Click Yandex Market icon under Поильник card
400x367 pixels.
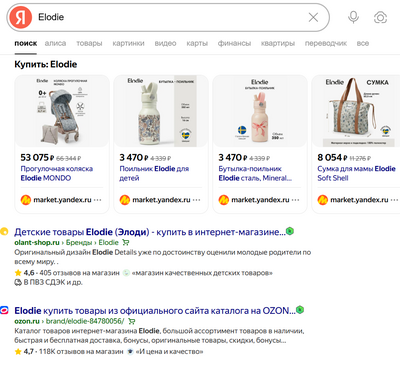(x=125, y=200)
